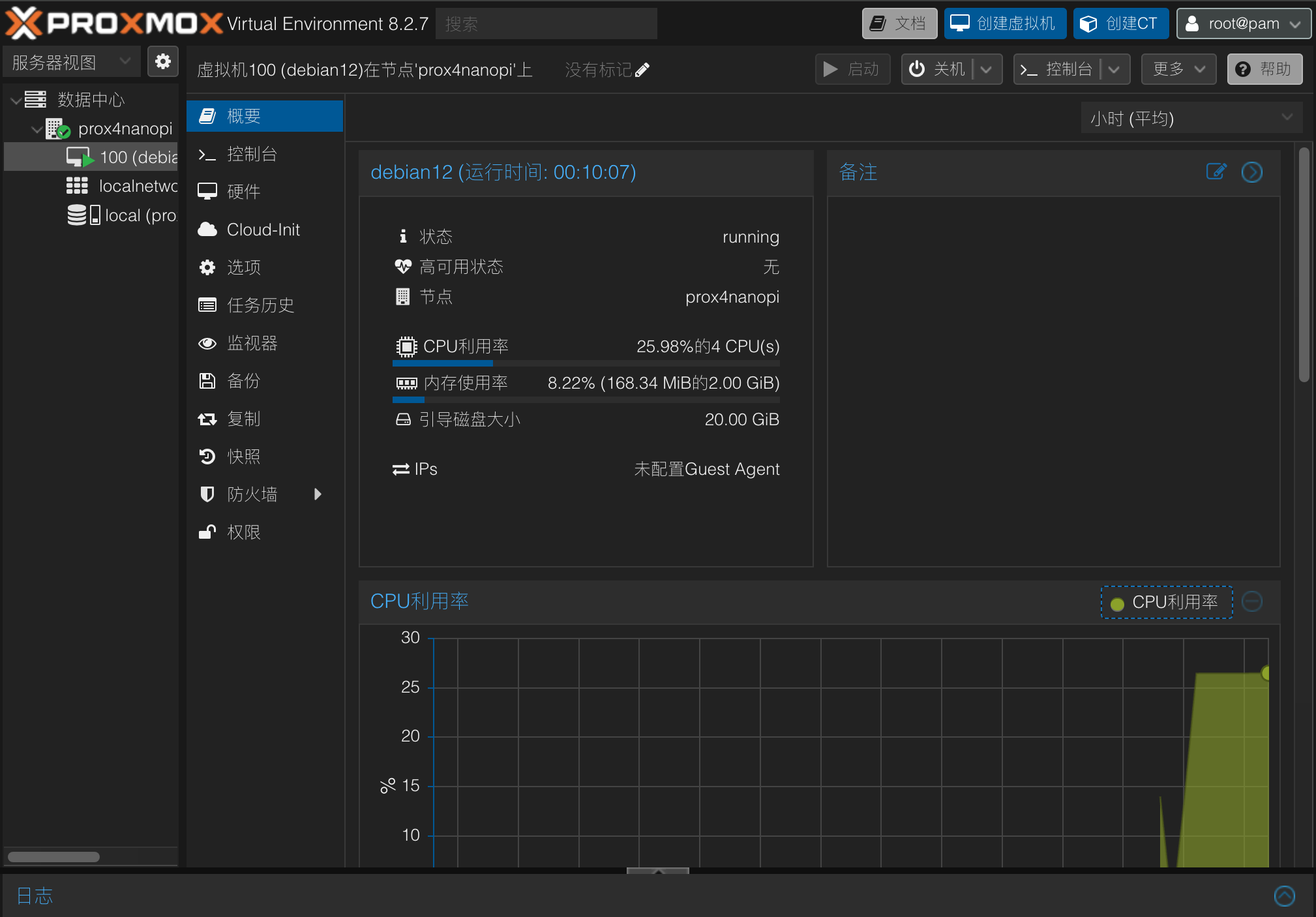Select prox4nanopi node in the tree
Screen dimensions: 1316x917
[x=91, y=128]
